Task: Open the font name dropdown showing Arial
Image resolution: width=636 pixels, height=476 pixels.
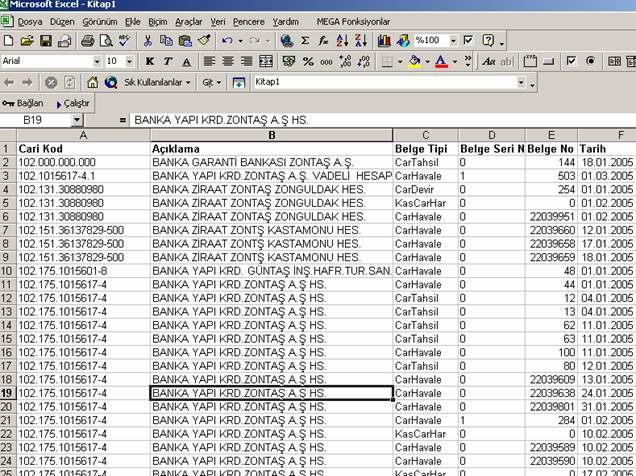Action: [x=97, y=62]
